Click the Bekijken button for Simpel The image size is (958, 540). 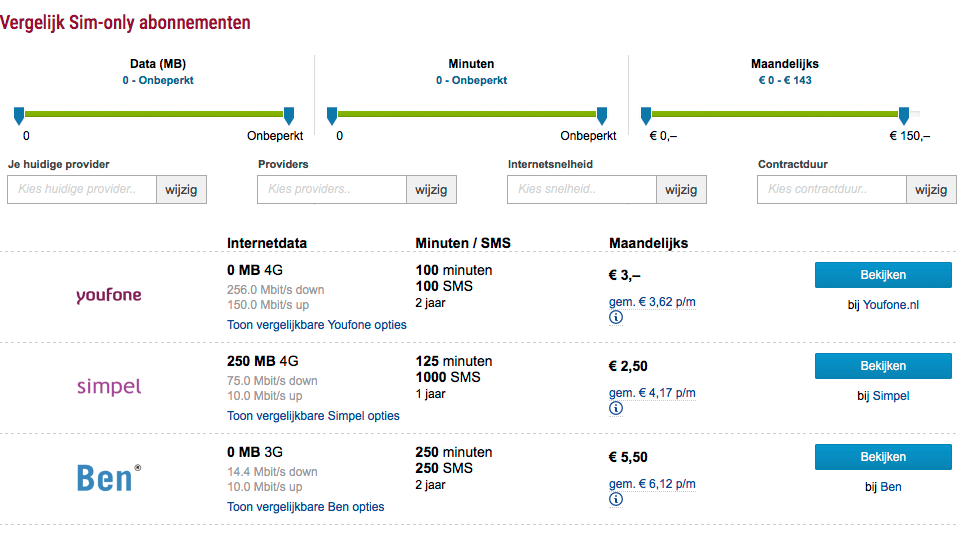point(882,366)
